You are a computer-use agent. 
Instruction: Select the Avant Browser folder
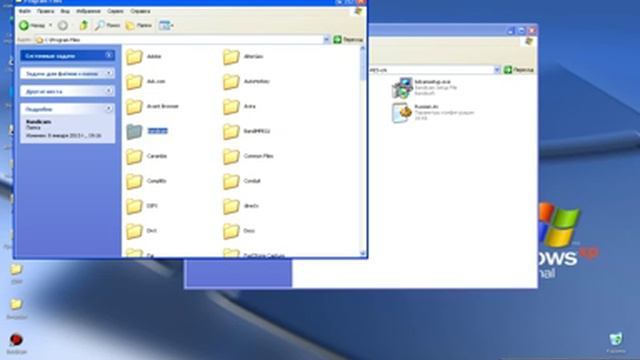152,107
